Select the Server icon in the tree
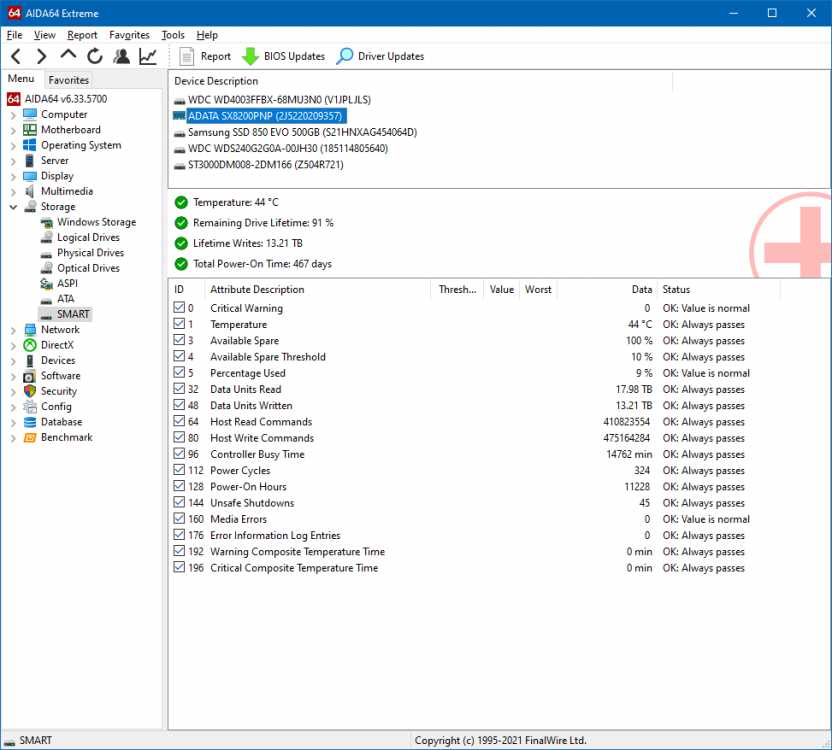 pos(30,161)
